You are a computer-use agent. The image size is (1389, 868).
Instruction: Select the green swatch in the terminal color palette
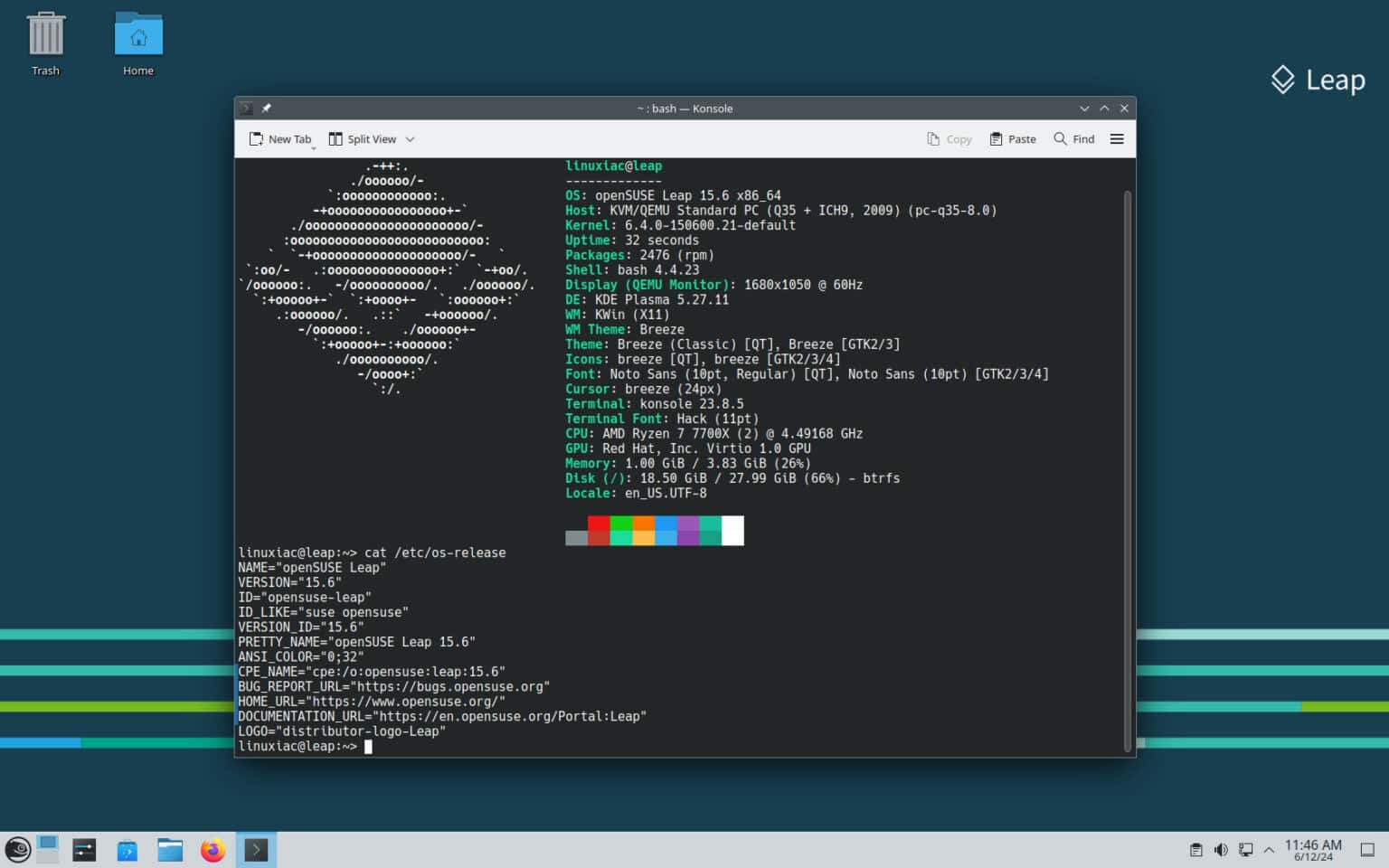point(621,531)
